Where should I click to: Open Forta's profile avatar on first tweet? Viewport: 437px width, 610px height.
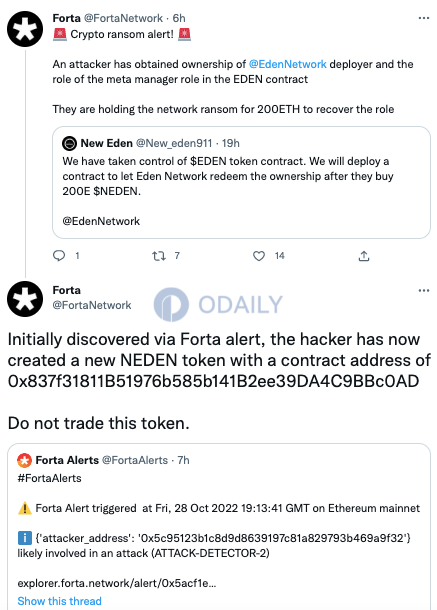pyautogui.click(x=25, y=29)
